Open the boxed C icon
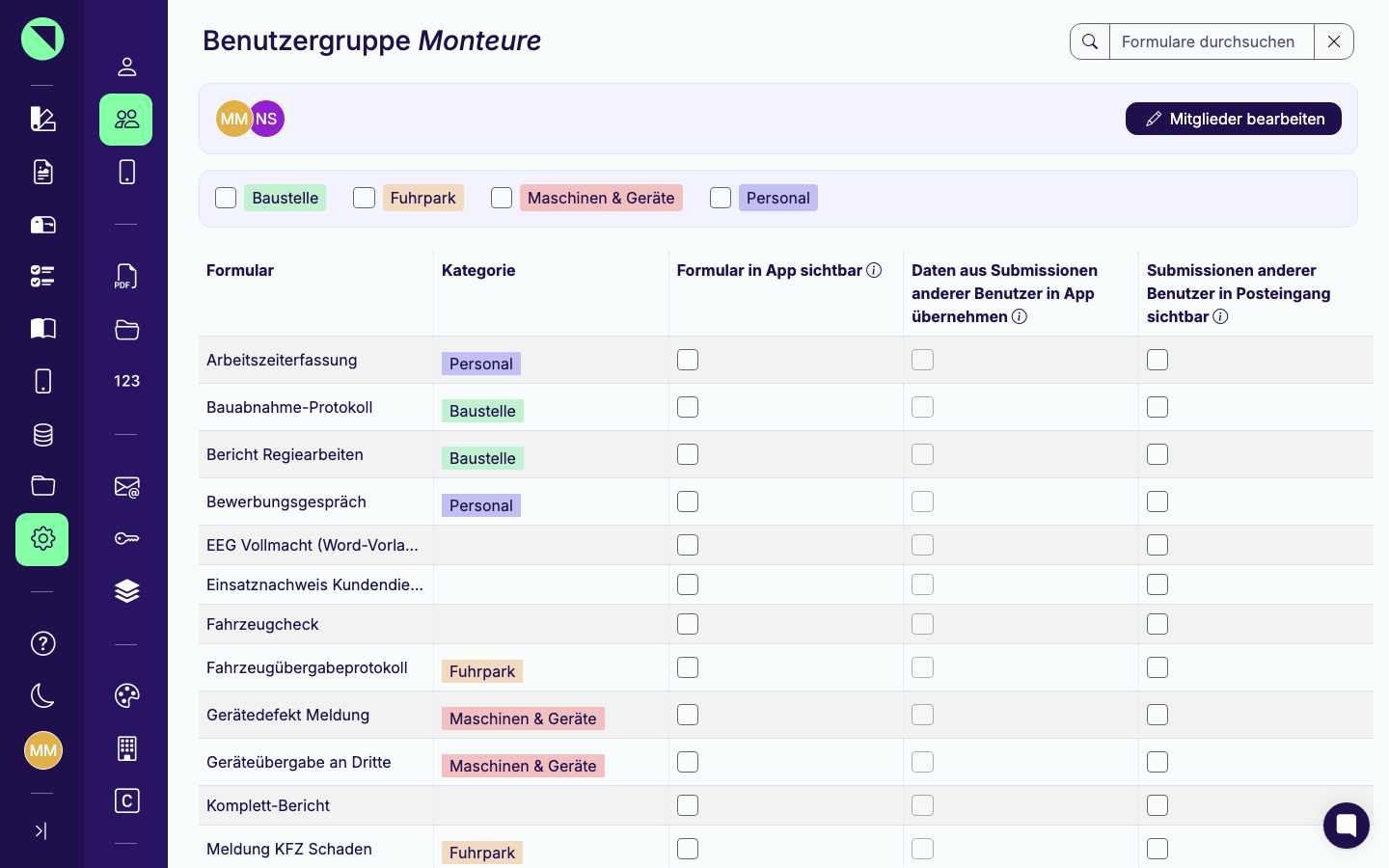 click(x=126, y=800)
